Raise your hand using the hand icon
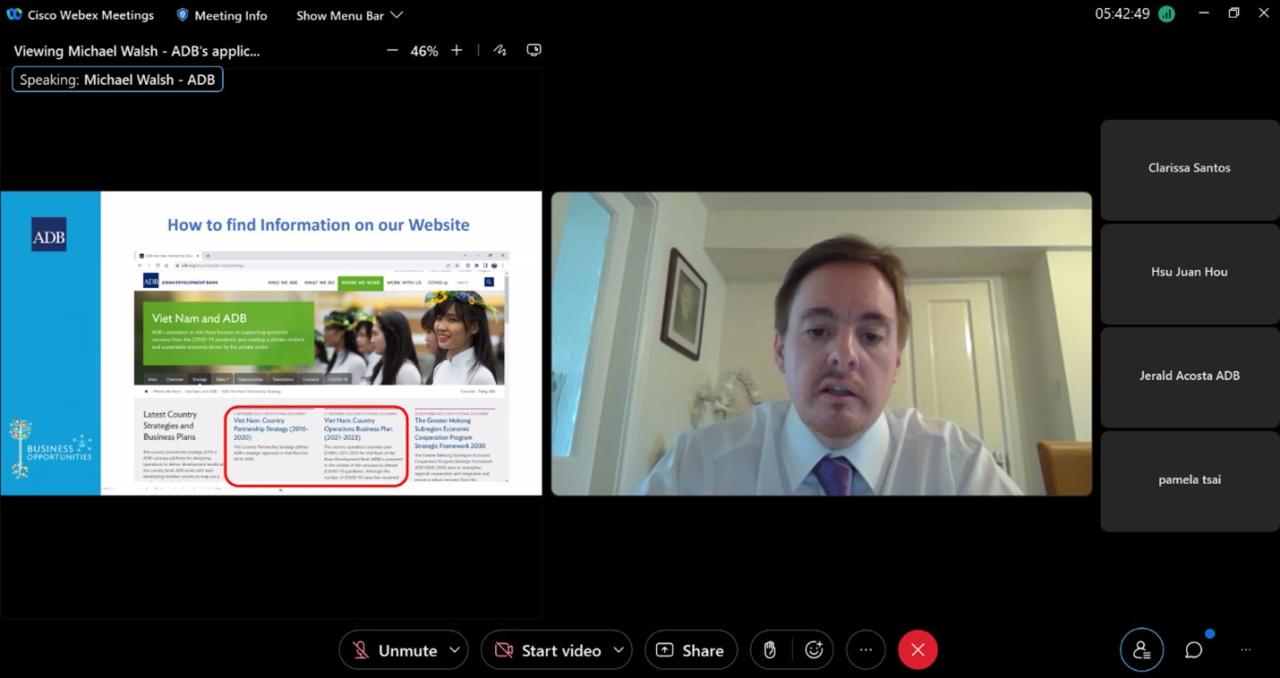This screenshot has width=1280, height=678. click(x=769, y=650)
